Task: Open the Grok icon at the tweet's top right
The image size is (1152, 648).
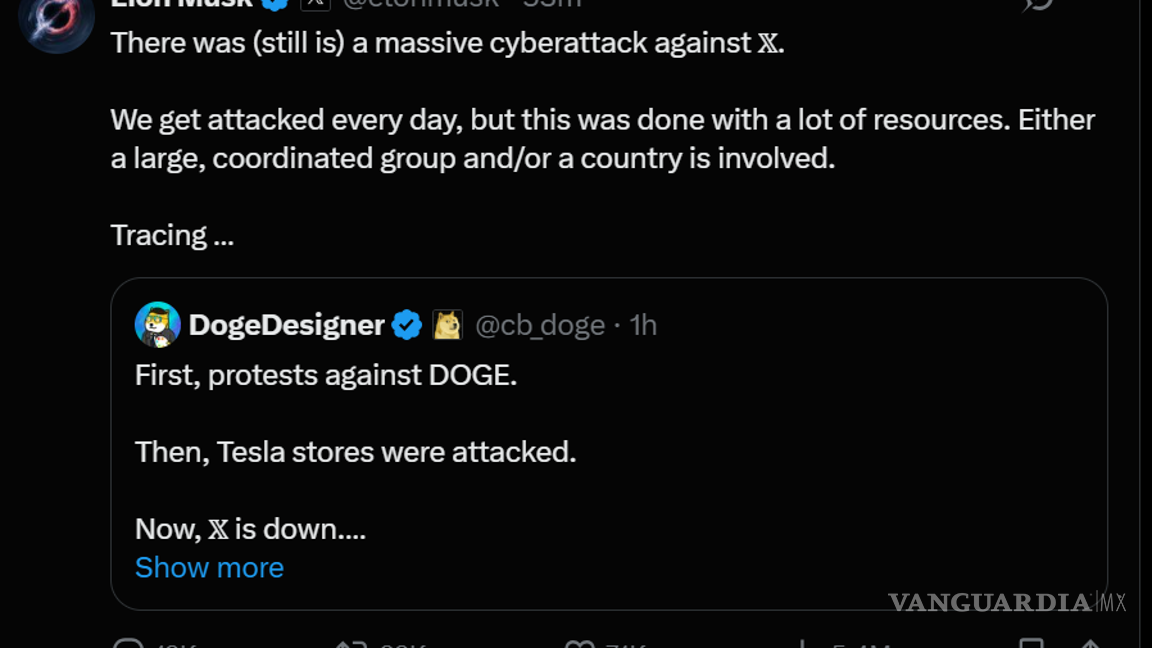Action: (1039, 4)
